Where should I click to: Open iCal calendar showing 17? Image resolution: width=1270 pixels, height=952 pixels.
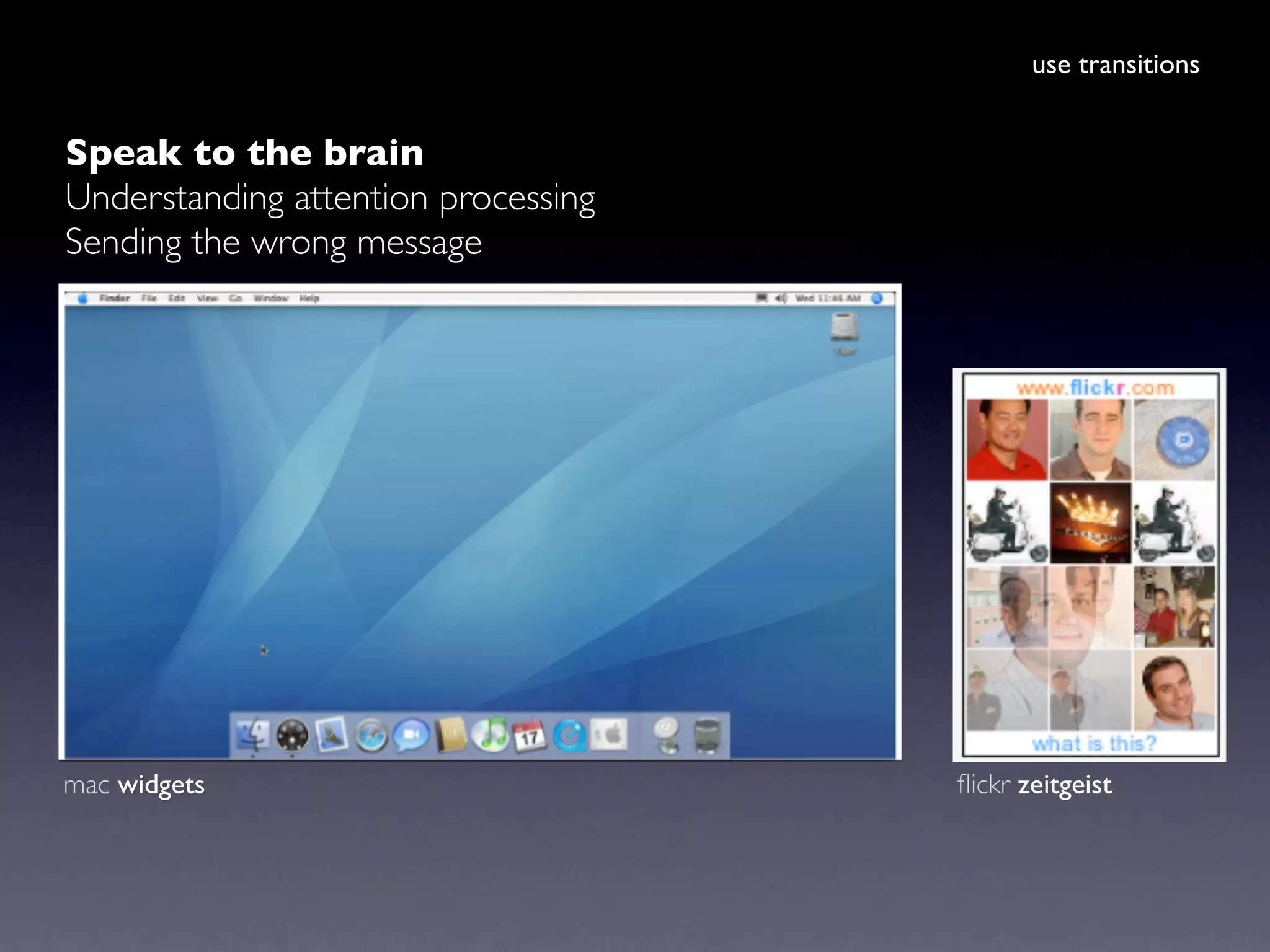tap(529, 736)
